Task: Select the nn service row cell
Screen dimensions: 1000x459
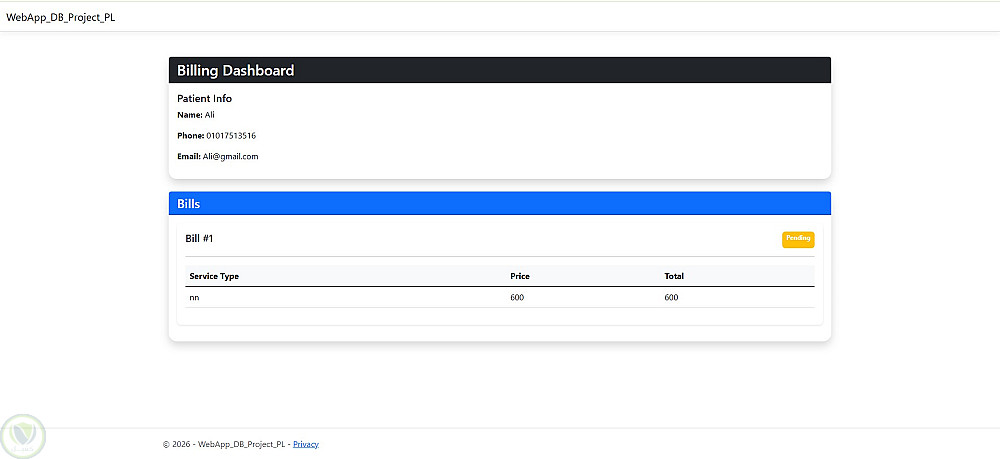Action: click(x=194, y=298)
